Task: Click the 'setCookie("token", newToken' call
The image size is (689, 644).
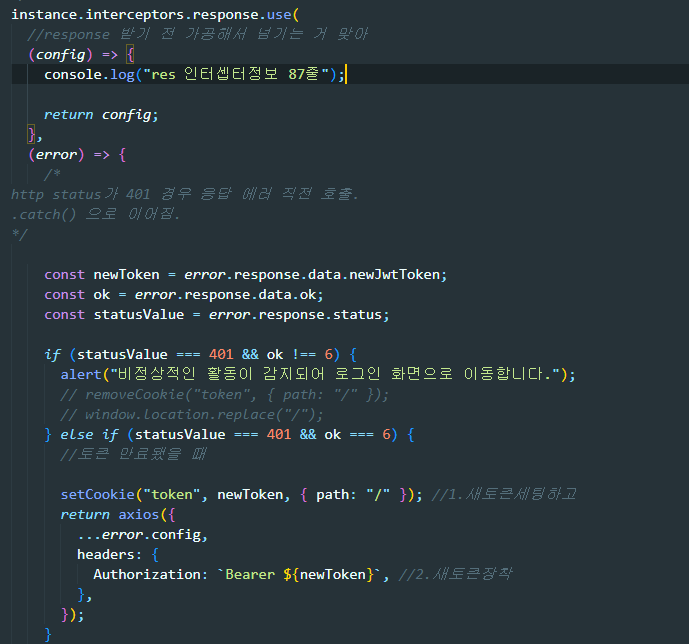Action: tap(241, 495)
